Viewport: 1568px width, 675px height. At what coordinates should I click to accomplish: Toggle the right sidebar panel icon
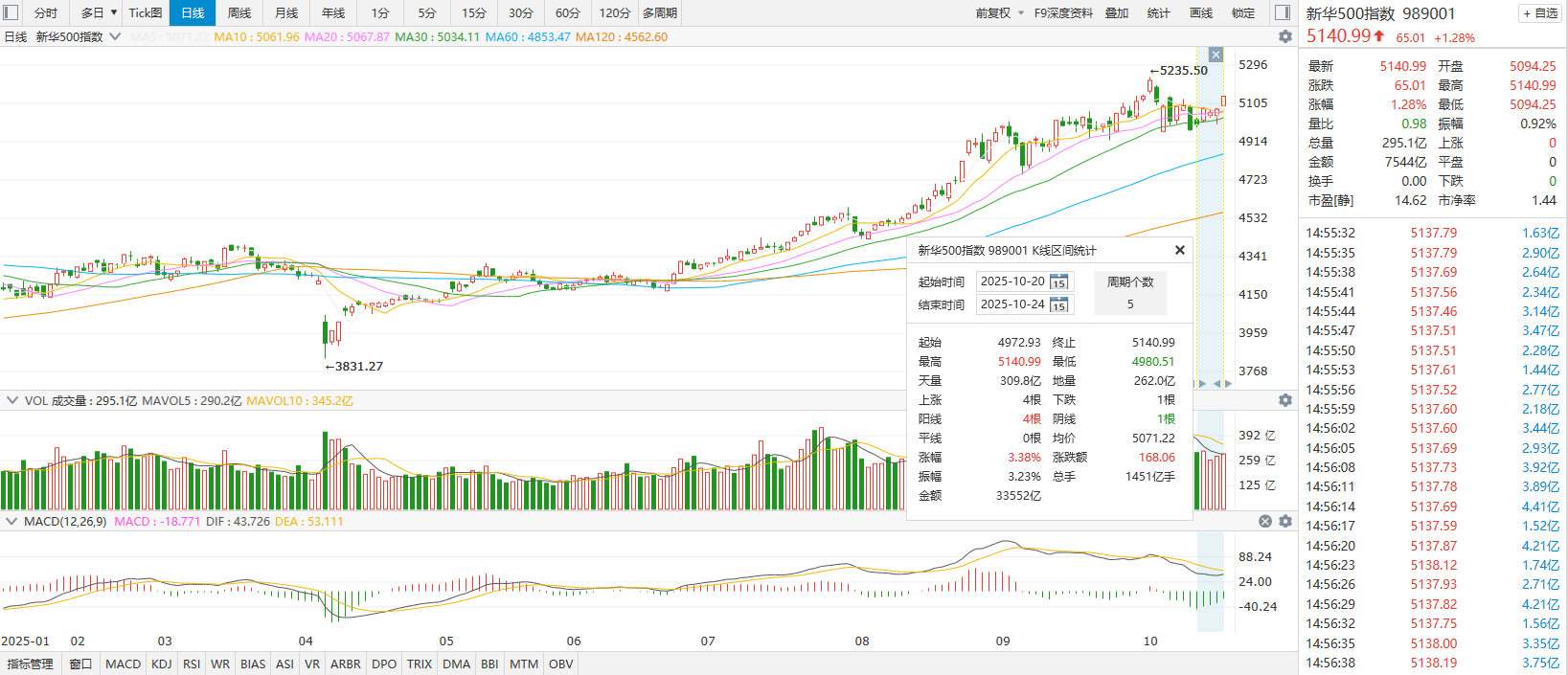(x=1283, y=12)
